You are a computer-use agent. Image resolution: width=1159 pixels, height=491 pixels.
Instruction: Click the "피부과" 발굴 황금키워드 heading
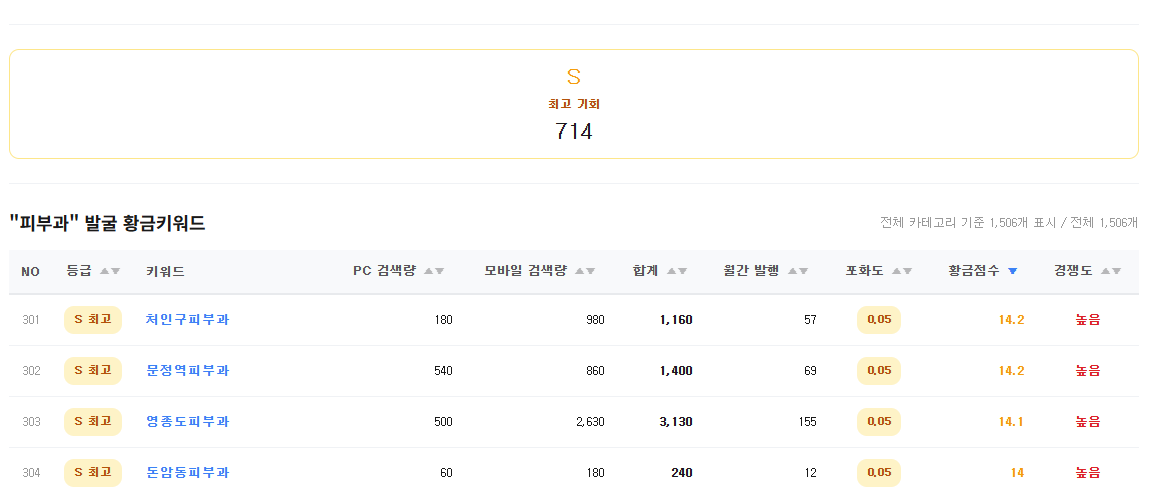[x=107, y=223]
